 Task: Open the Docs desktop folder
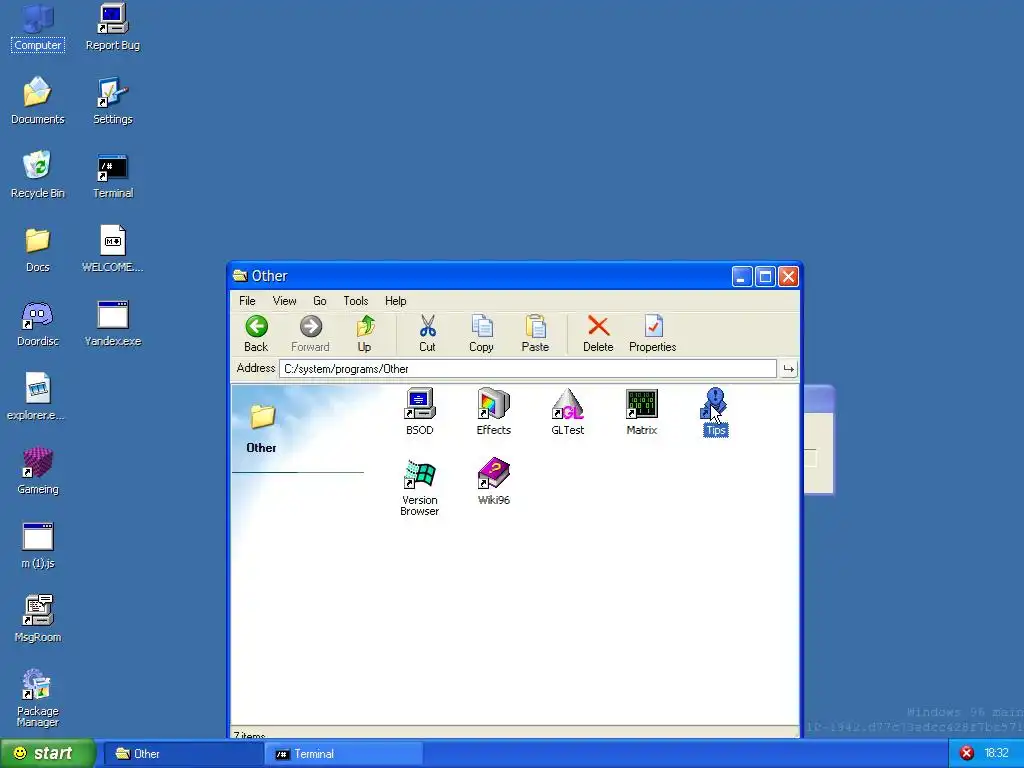tap(37, 249)
